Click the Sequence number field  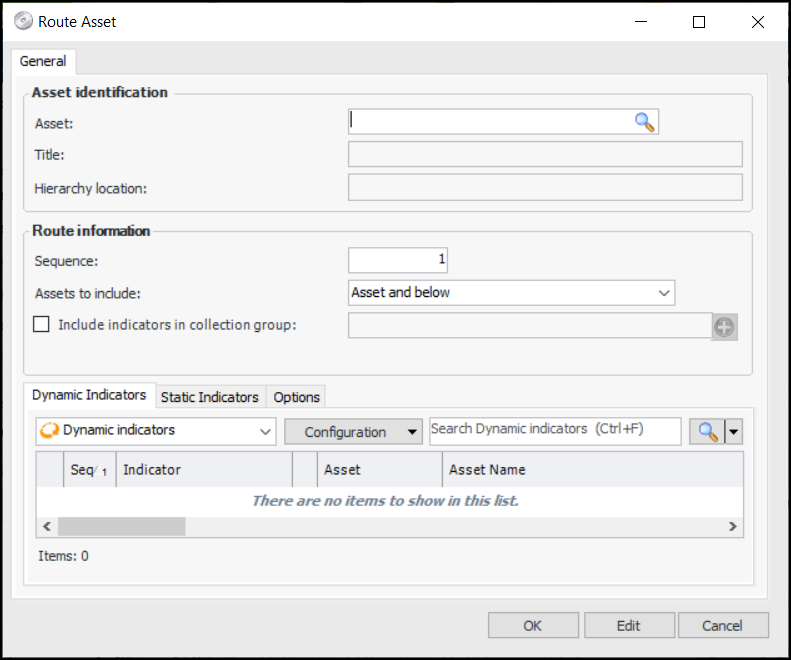397,260
